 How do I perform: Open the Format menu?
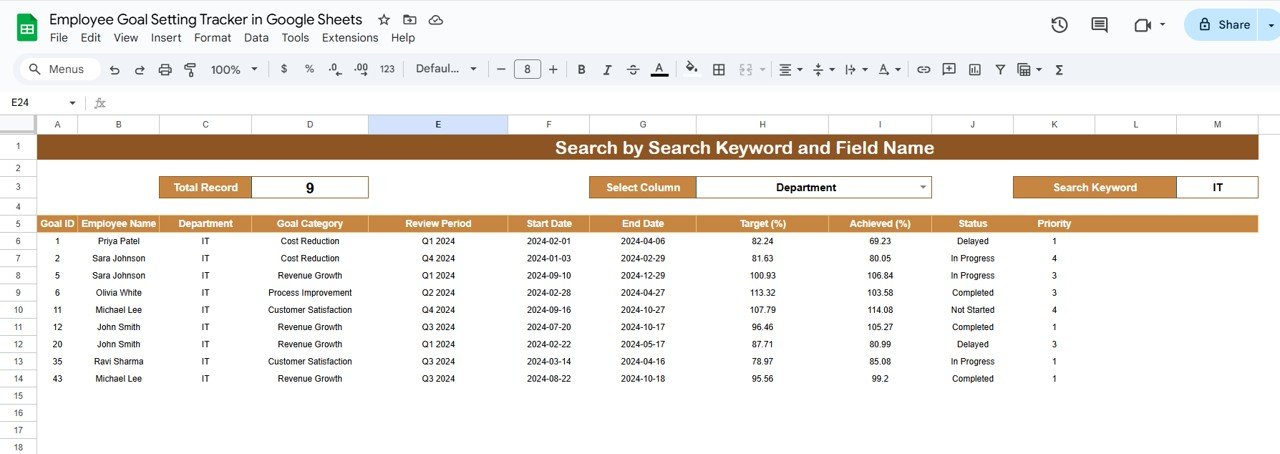pyautogui.click(x=212, y=38)
